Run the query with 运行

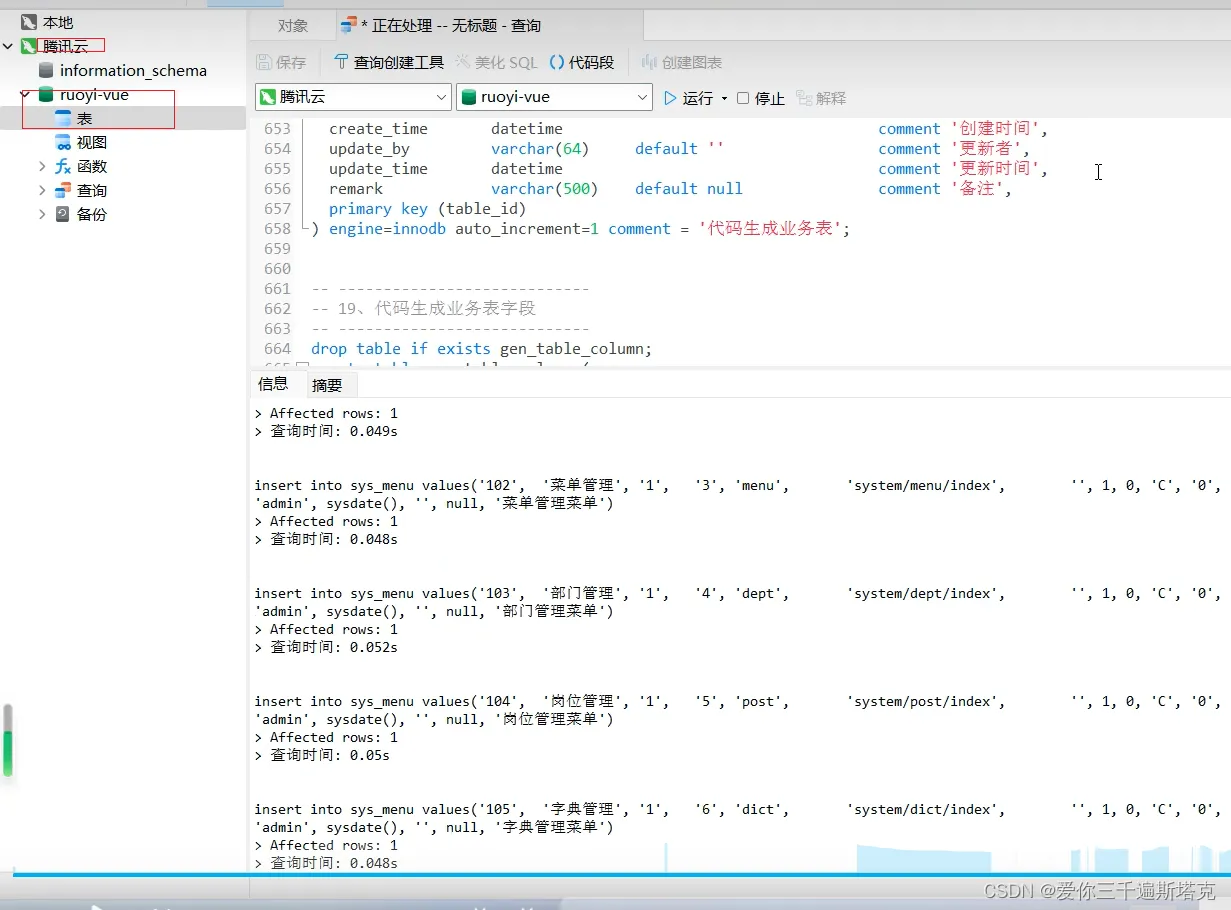point(689,98)
